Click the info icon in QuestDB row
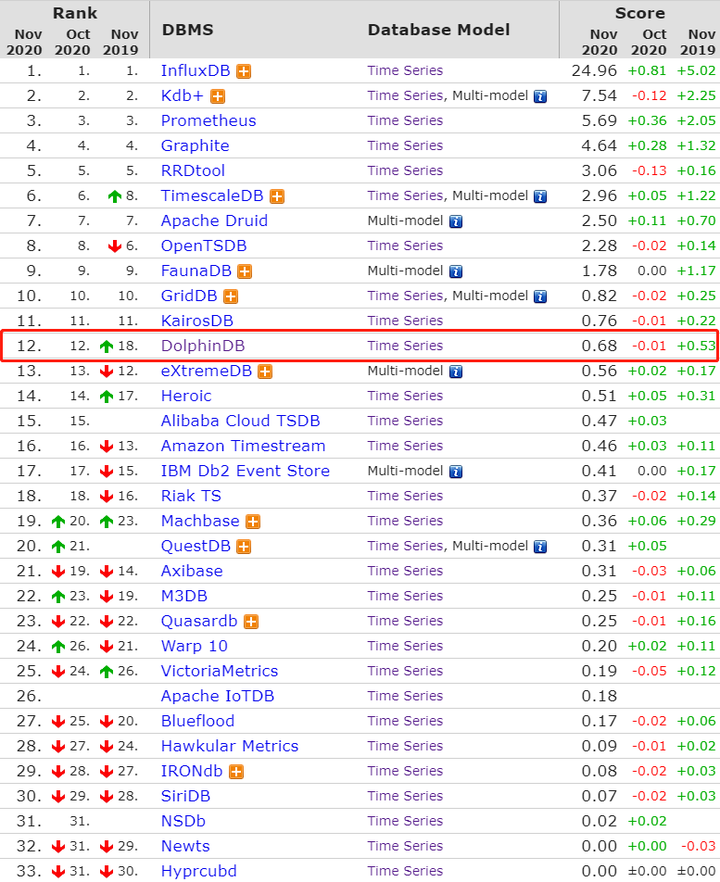 tap(540, 547)
